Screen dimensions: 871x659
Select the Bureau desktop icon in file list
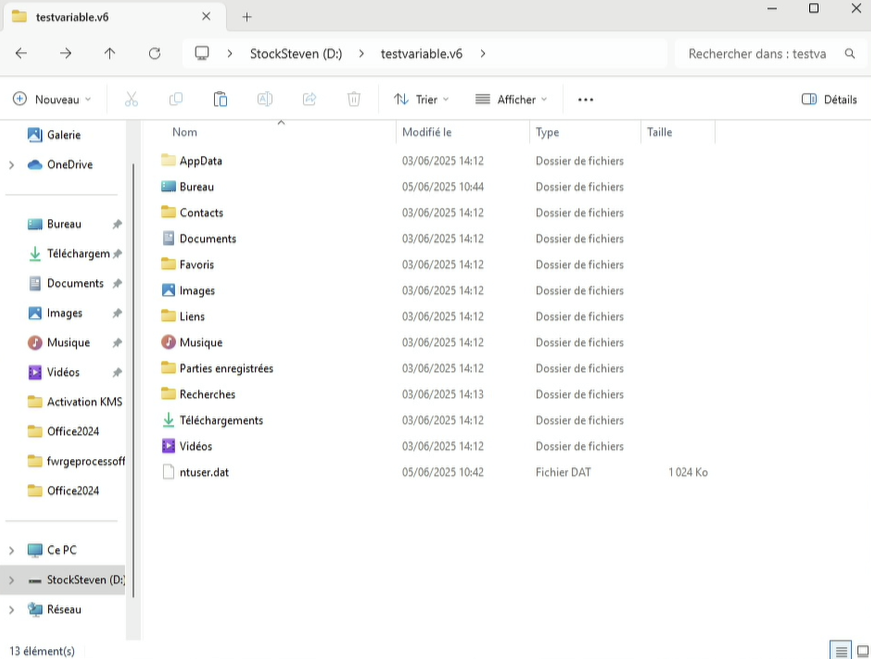(168, 187)
